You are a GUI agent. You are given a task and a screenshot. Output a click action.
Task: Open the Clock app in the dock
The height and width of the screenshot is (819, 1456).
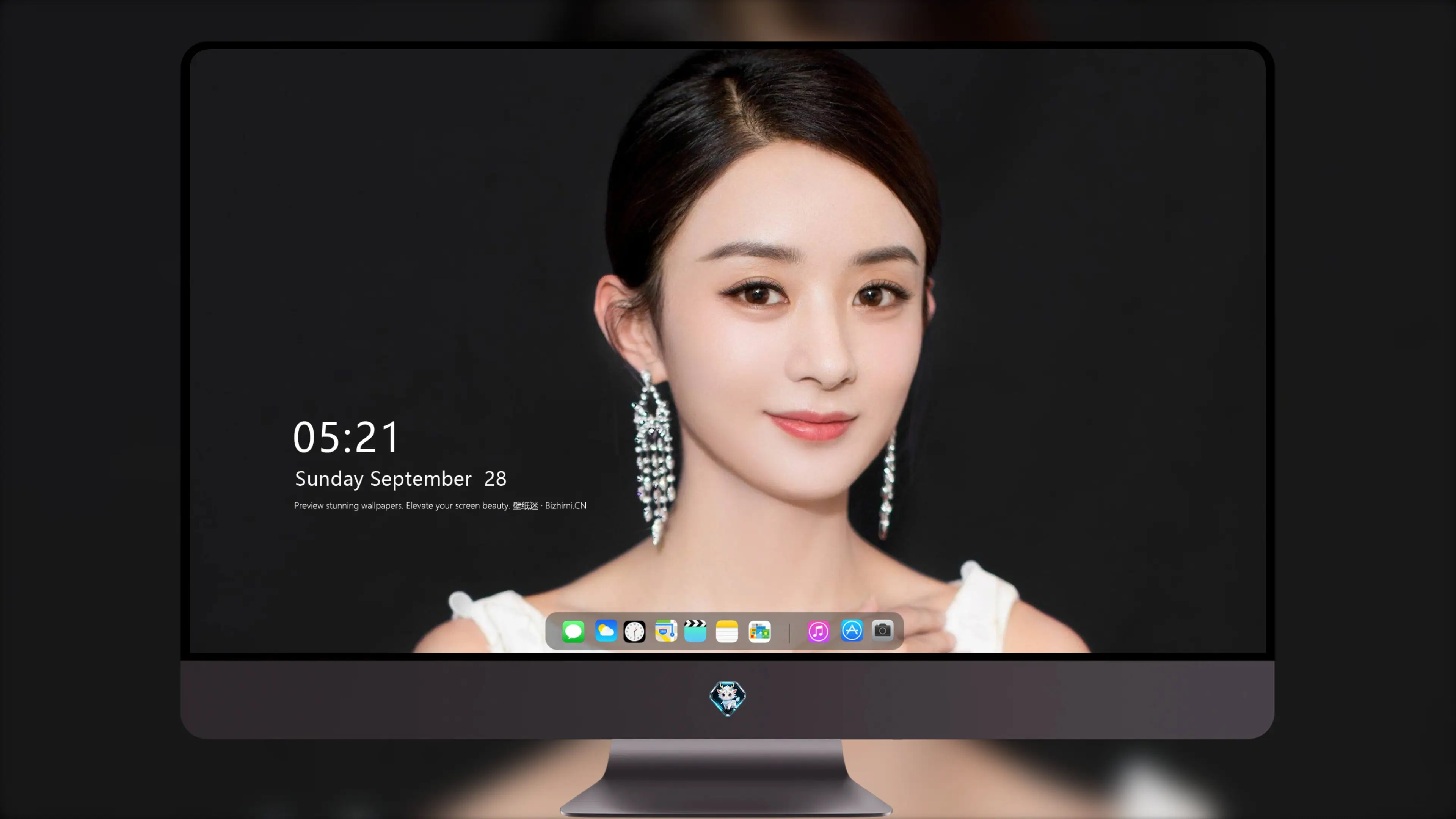click(x=634, y=631)
